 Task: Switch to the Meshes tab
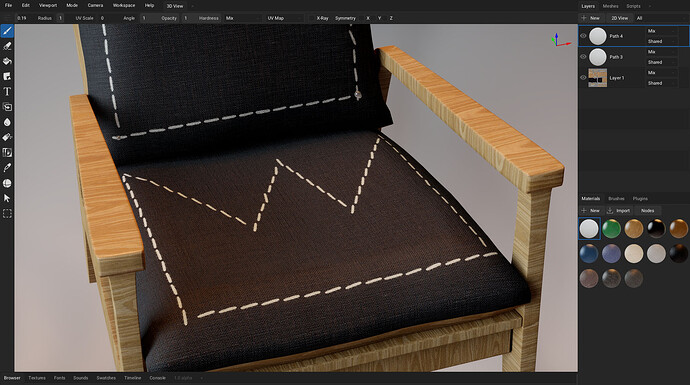(610, 6)
